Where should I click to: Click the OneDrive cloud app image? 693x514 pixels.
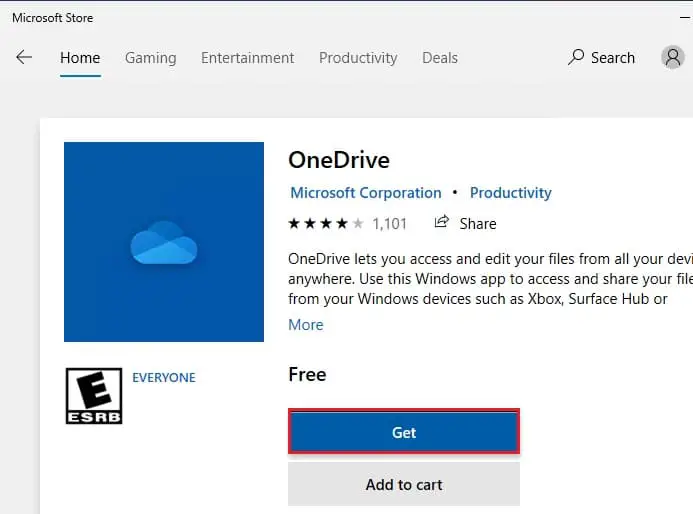pyautogui.click(x=164, y=242)
